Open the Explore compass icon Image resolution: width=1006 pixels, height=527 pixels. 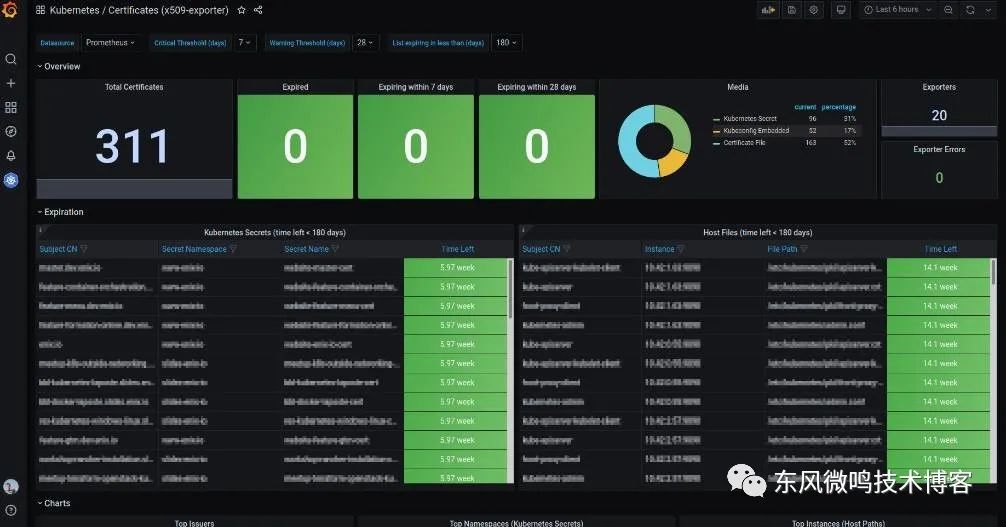pyautogui.click(x=11, y=131)
